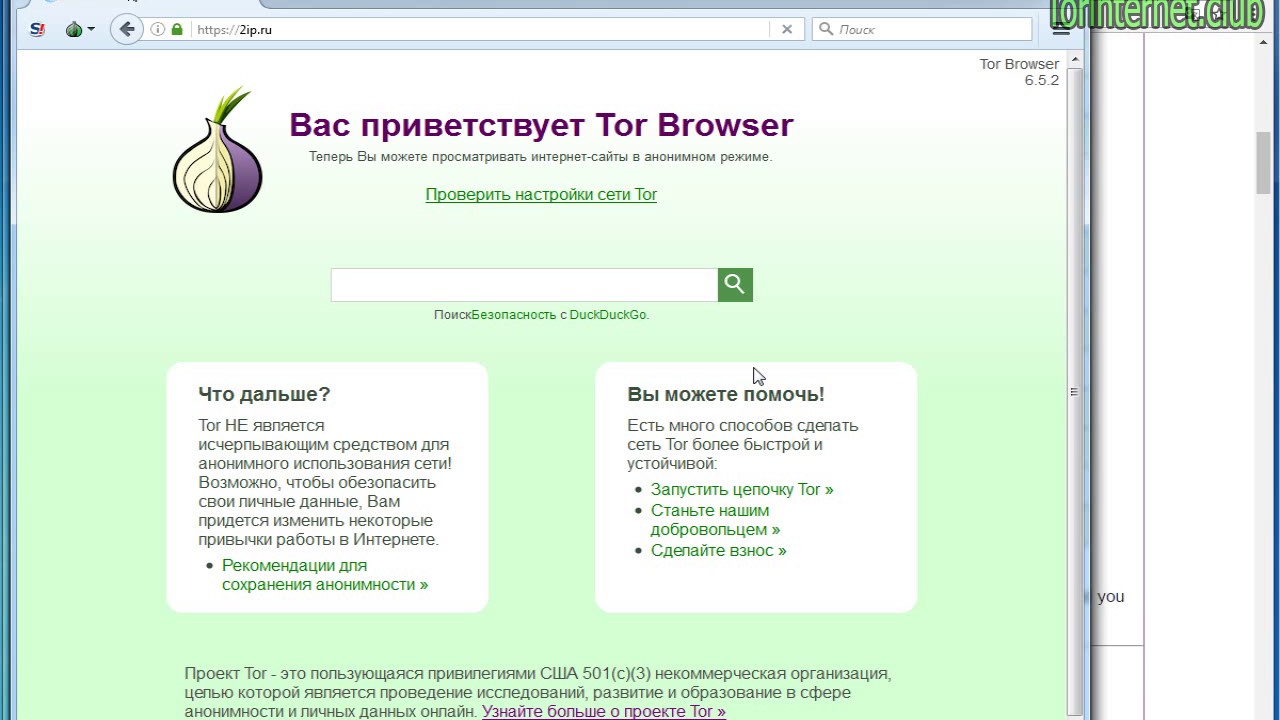This screenshot has height=720, width=1280.
Task: Open the Сделайте взнос link
Action: pyautogui.click(x=719, y=550)
